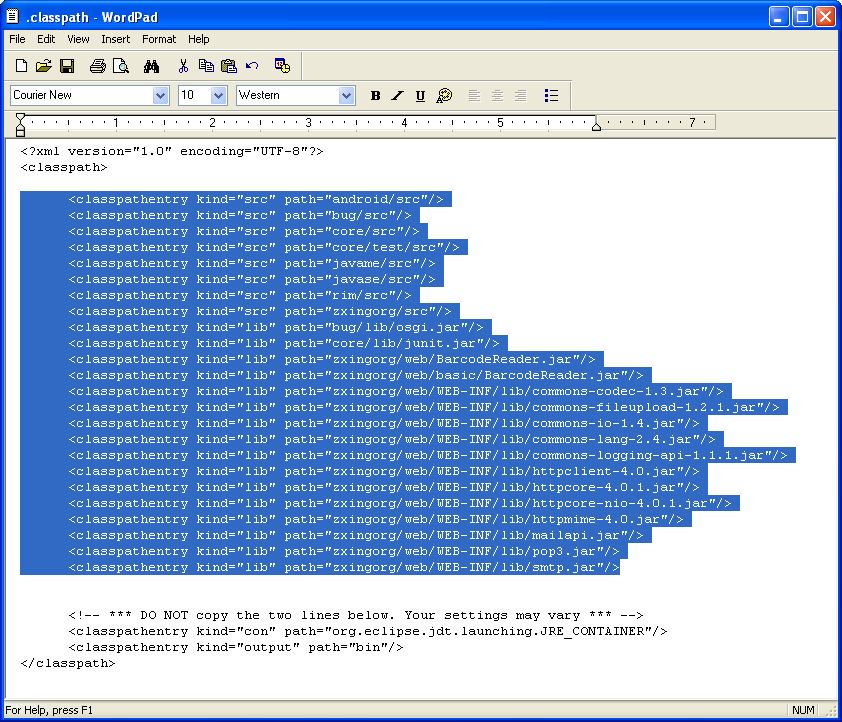Screen dimensions: 842x722
Task: Click the Print icon
Action: coord(98,66)
